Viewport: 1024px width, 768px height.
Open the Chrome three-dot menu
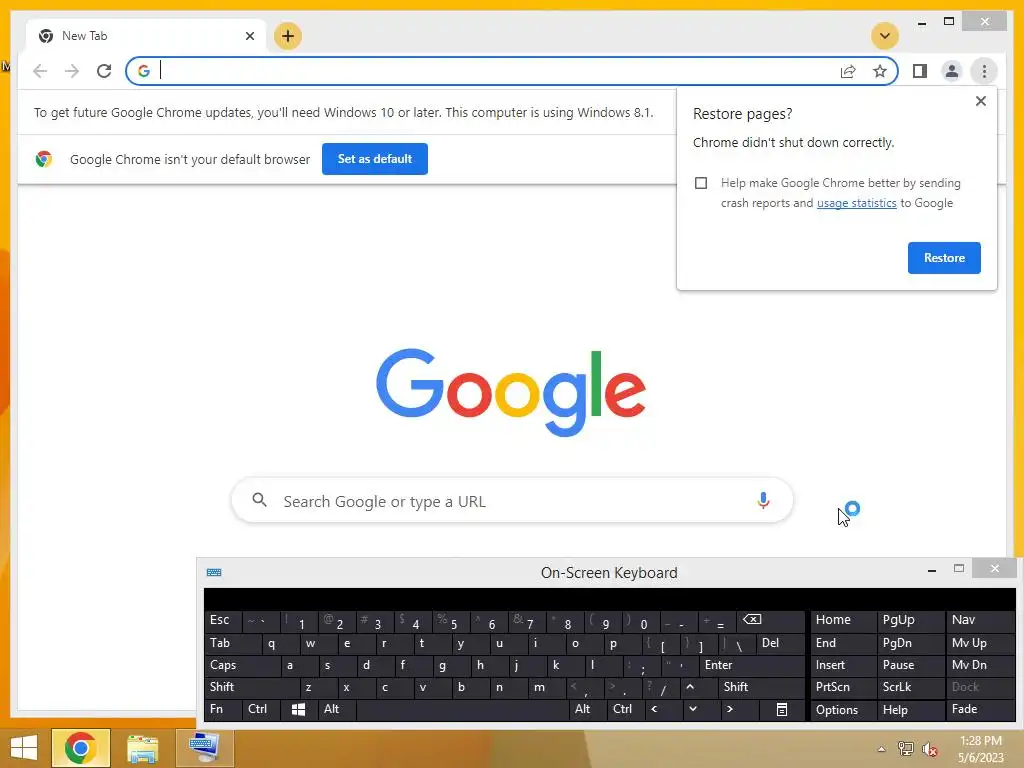pyautogui.click(x=984, y=71)
